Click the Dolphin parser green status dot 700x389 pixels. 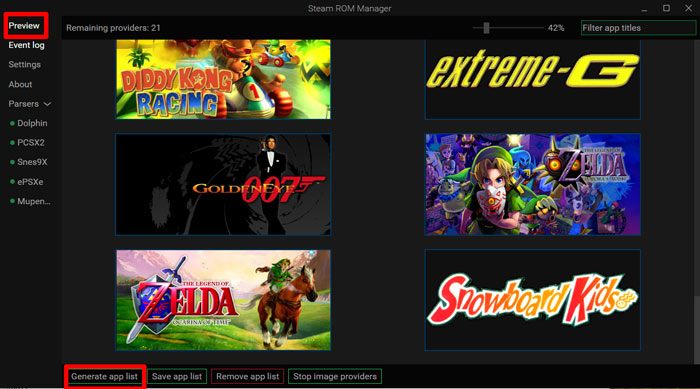tap(12, 123)
